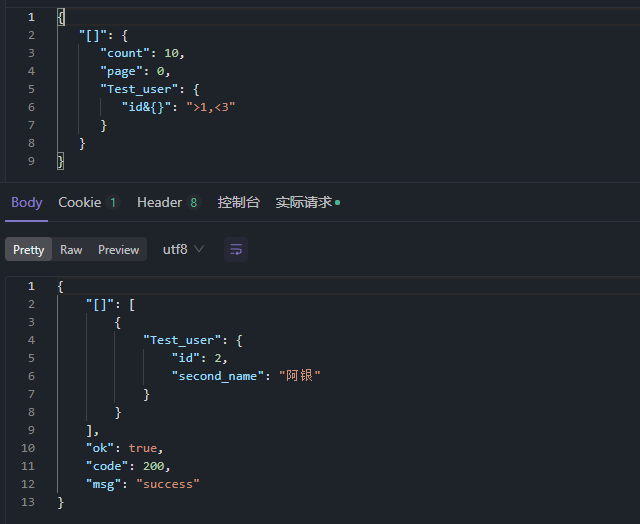Image resolution: width=640 pixels, height=524 pixels.
Task: Open the utf8 encoding dropdown
Action: click(183, 249)
